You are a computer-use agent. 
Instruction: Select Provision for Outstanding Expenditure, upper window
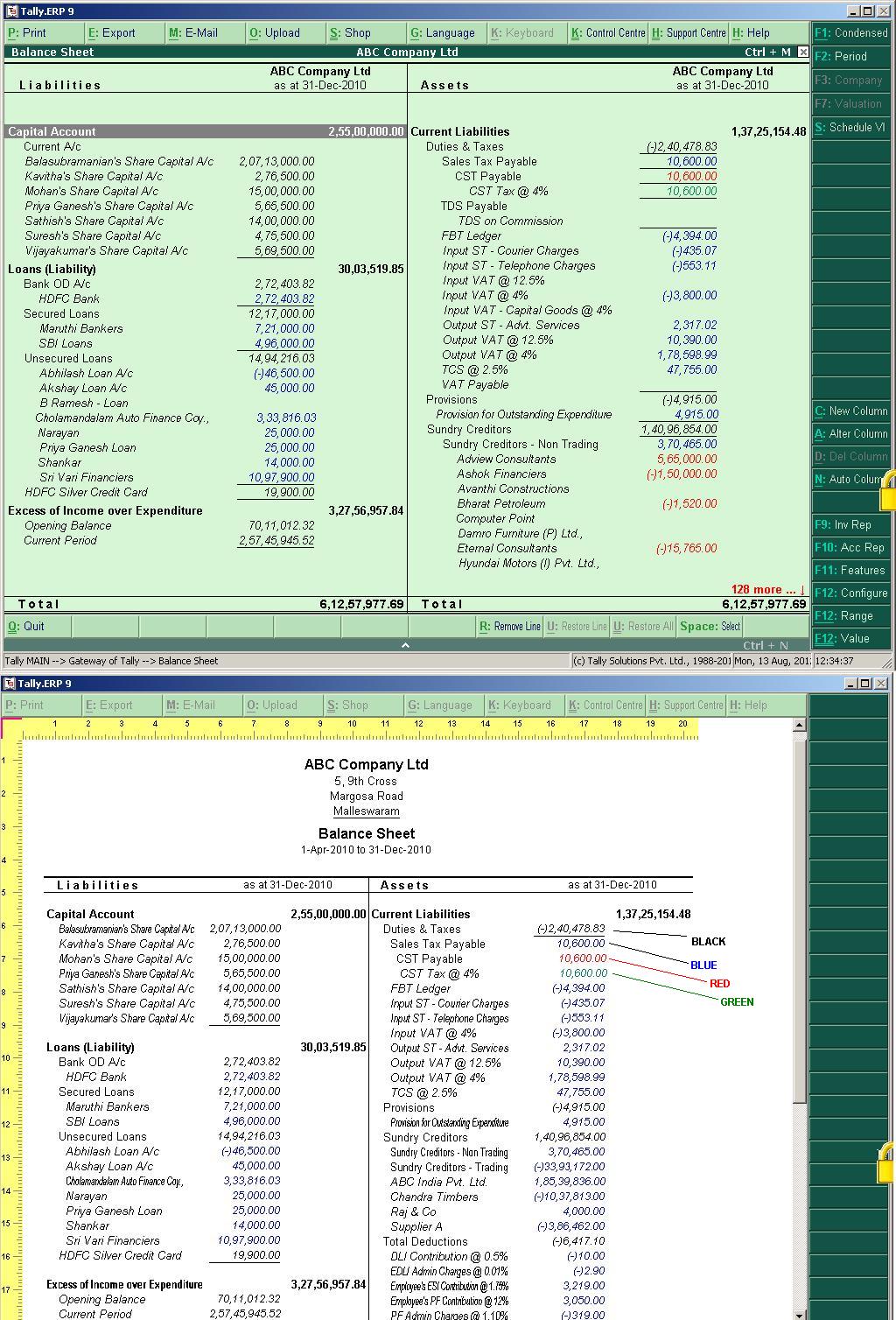click(523, 414)
